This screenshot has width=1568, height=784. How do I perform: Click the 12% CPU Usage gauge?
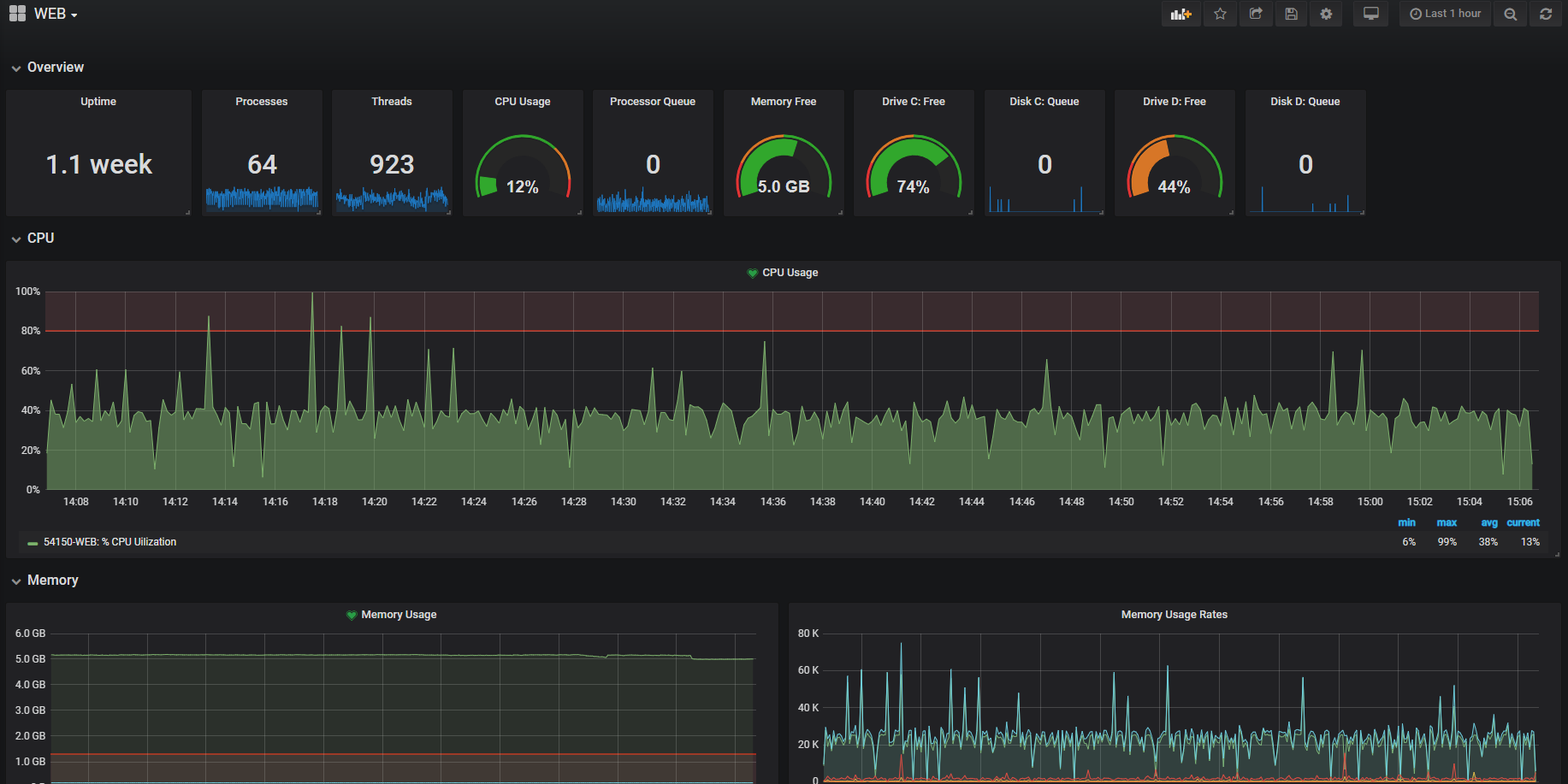click(x=523, y=167)
